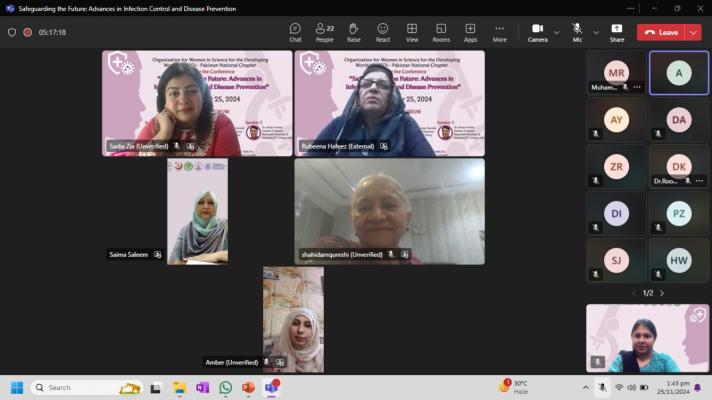The width and height of the screenshot is (712, 400).
Task: Expand the Mic options dropdown arrow
Action: point(596,32)
